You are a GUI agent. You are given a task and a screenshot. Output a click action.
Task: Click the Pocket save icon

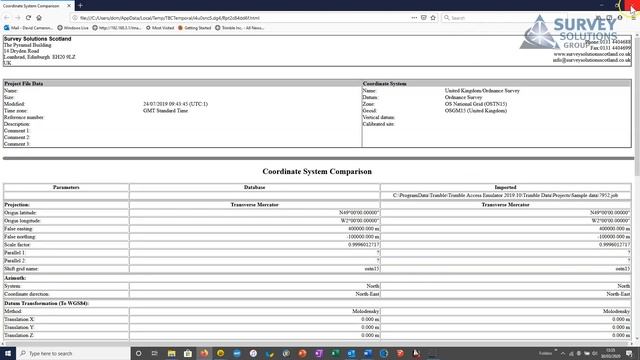tap(424, 18)
